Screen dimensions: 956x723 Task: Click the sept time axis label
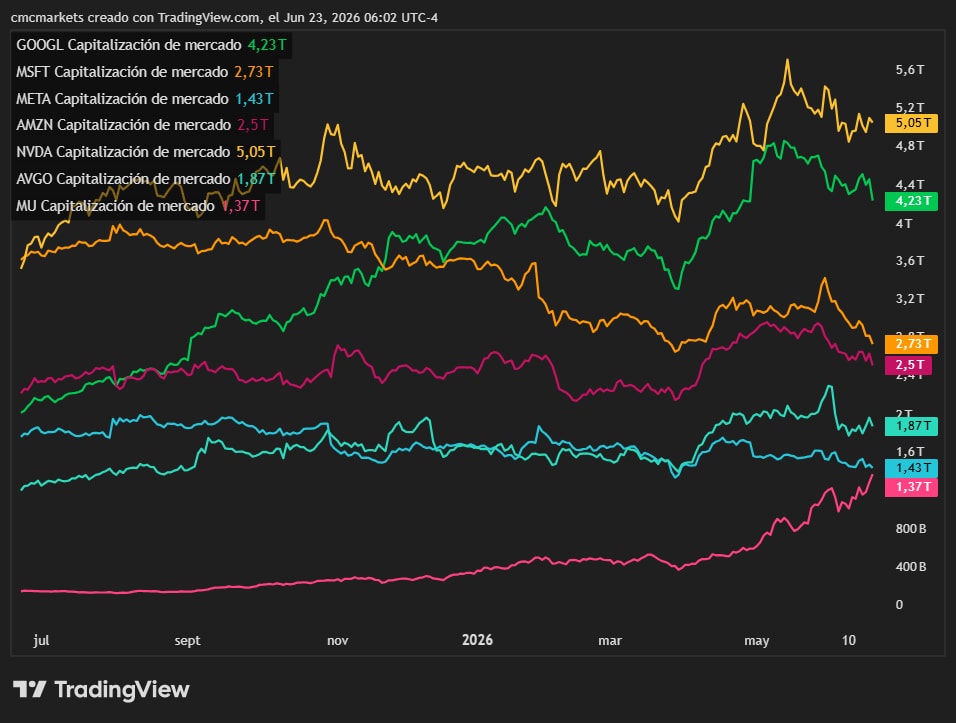pos(187,641)
